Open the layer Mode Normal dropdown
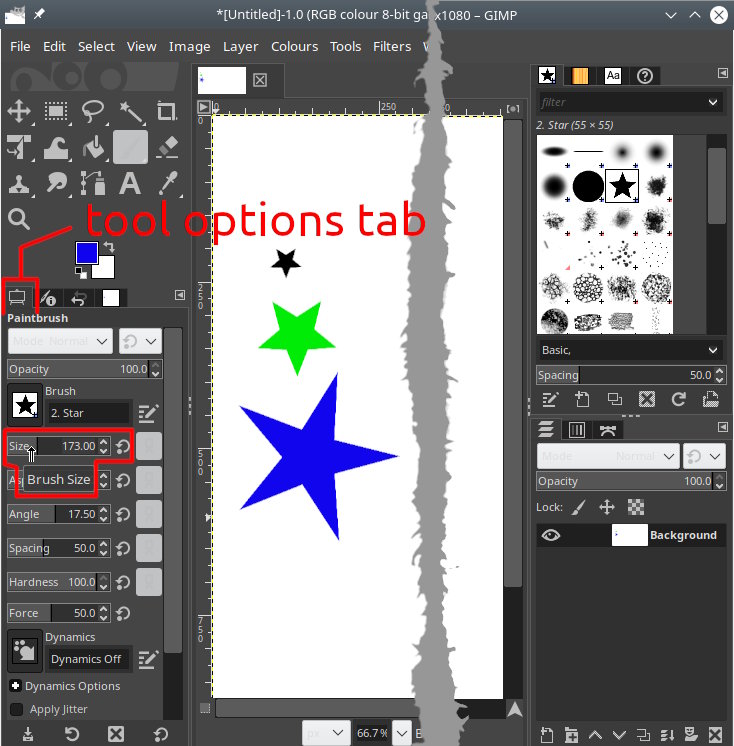Image resolution: width=734 pixels, height=746 pixels. coord(608,456)
